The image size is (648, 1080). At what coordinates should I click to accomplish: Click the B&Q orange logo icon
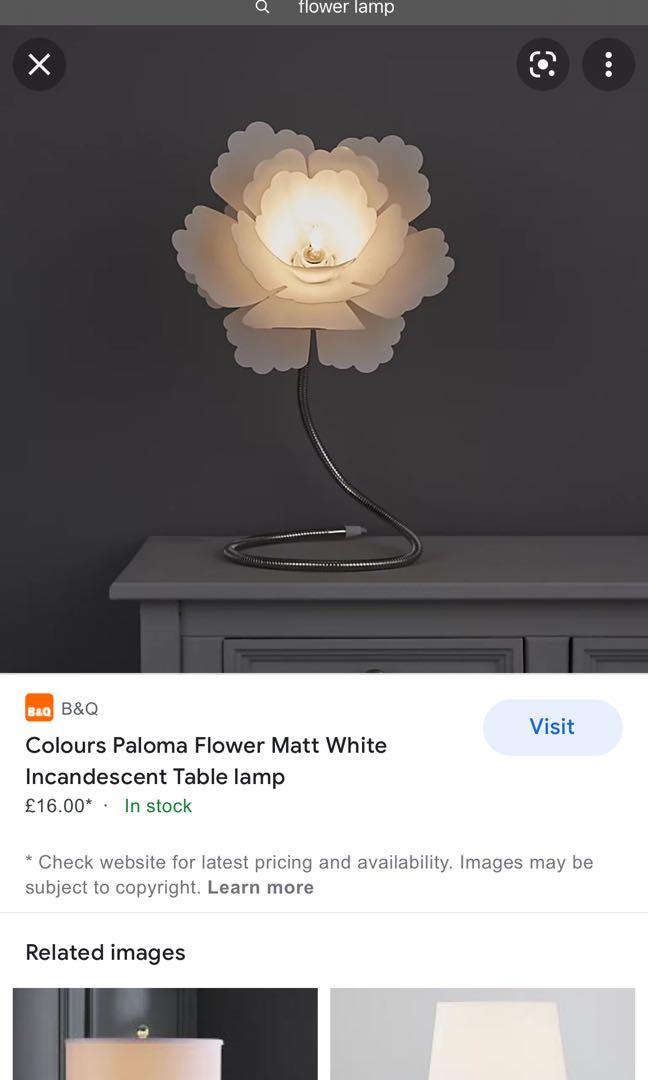(39, 707)
